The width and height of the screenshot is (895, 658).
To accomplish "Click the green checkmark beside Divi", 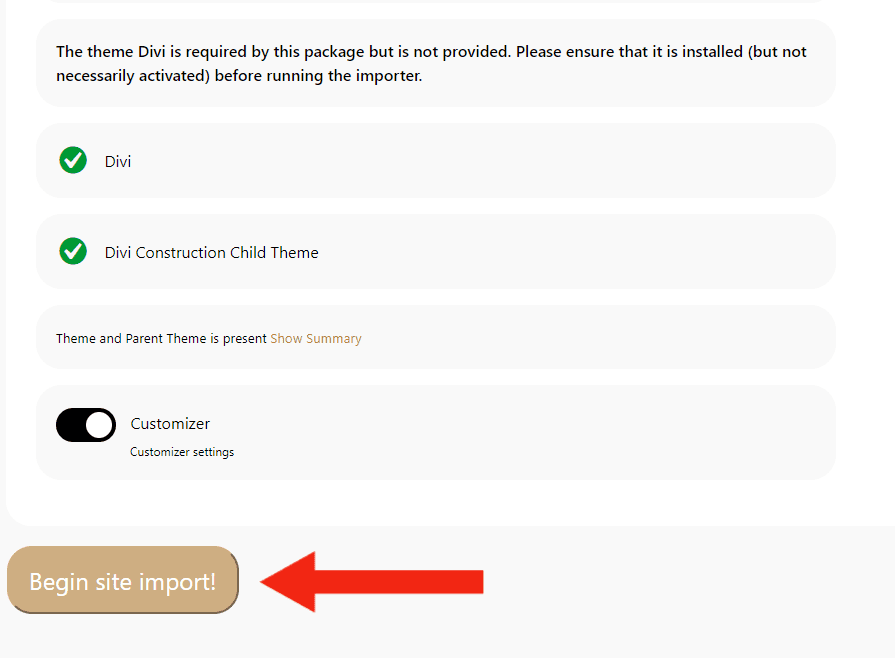I will pyautogui.click(x=73, y=160).
